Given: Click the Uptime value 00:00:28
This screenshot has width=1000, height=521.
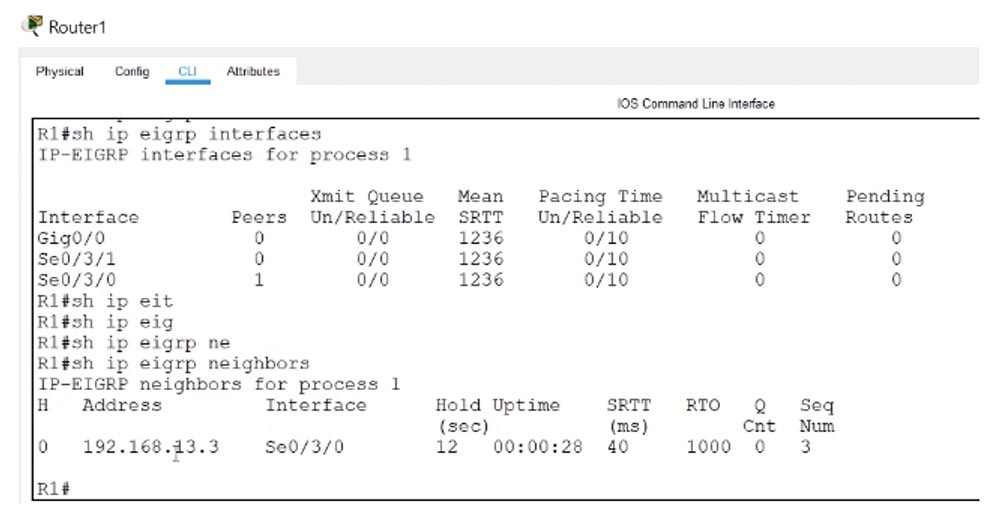Looking at the screenshot, I should coord(538,446).
